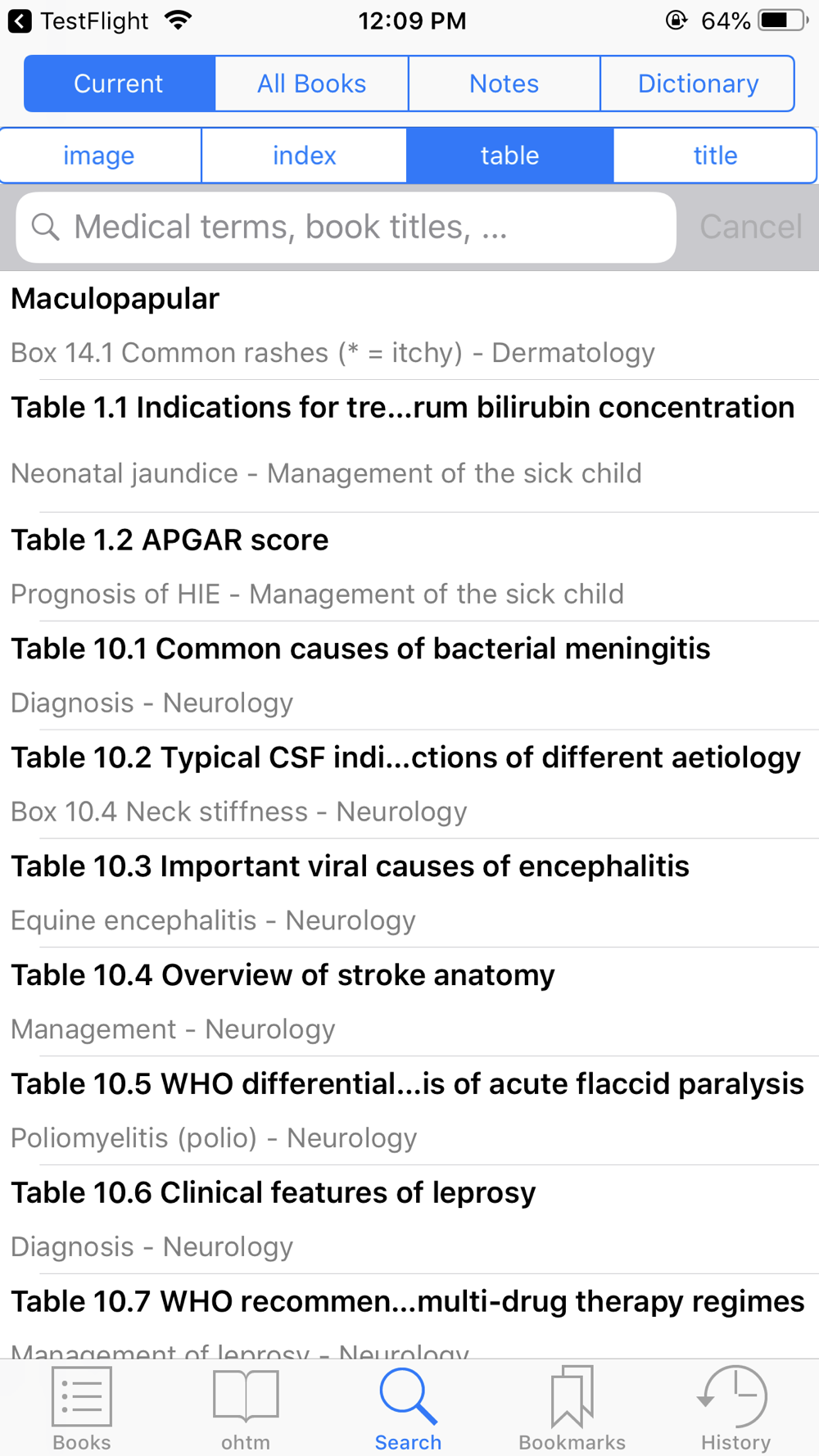This screenshot has height=1456, width=819.
Task: Open Table 10.4 Overview of stroke anatomy
Action: coord(409,1002)
